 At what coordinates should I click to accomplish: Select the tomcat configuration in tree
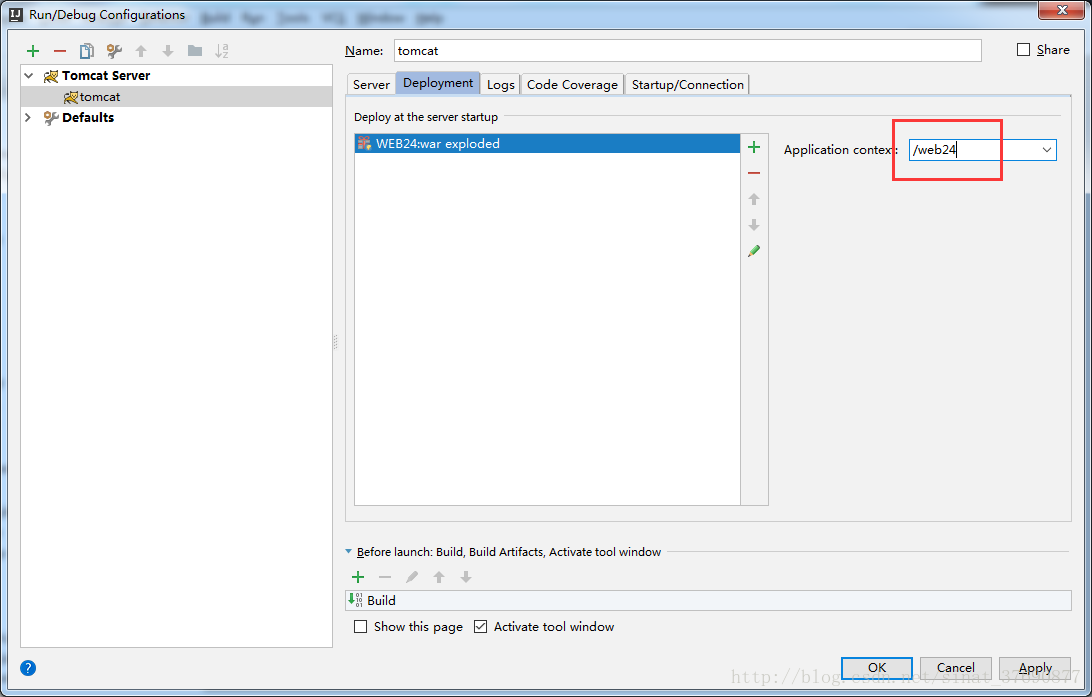click(176, 97)
